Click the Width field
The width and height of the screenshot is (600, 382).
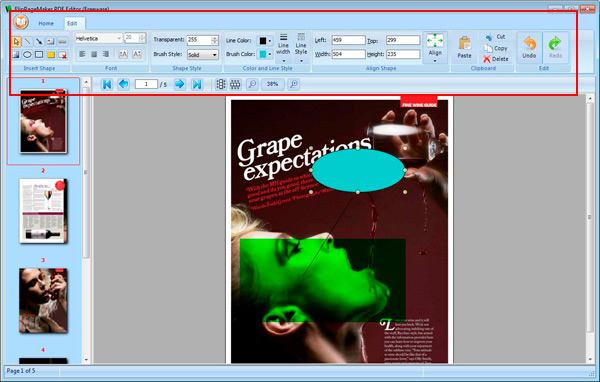(349, 54)
